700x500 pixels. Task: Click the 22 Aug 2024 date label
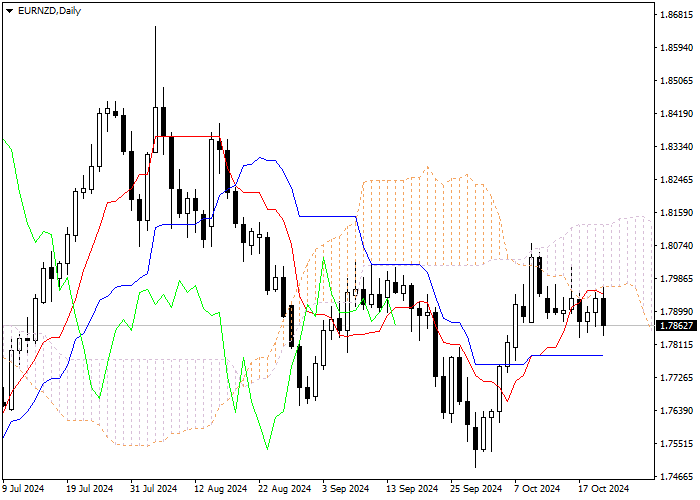[x=285, y=489]
